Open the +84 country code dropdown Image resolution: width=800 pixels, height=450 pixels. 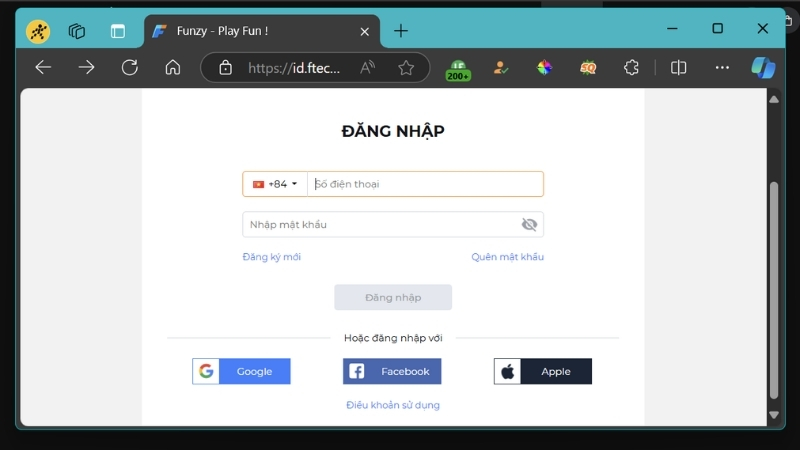pyautogui.click(x=275, y=184)
